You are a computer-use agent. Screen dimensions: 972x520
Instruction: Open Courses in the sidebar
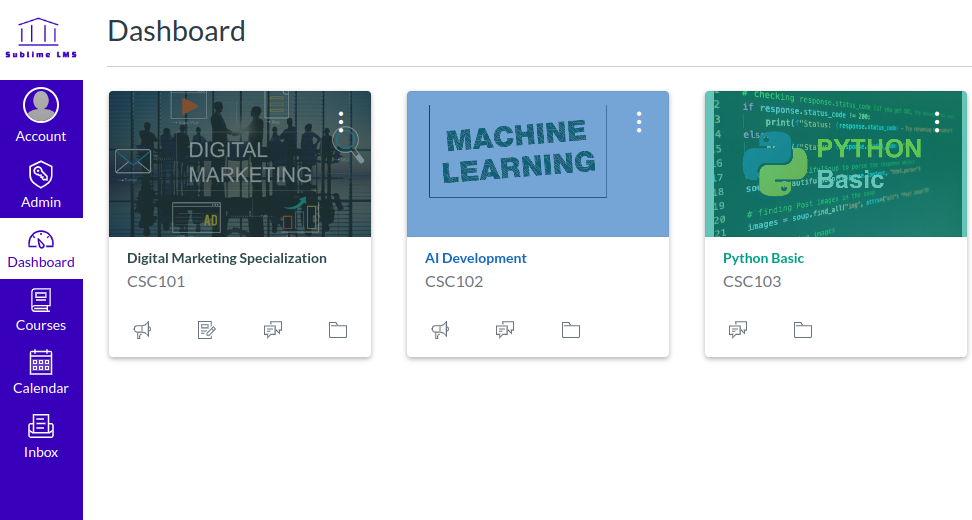pos(41,309)
